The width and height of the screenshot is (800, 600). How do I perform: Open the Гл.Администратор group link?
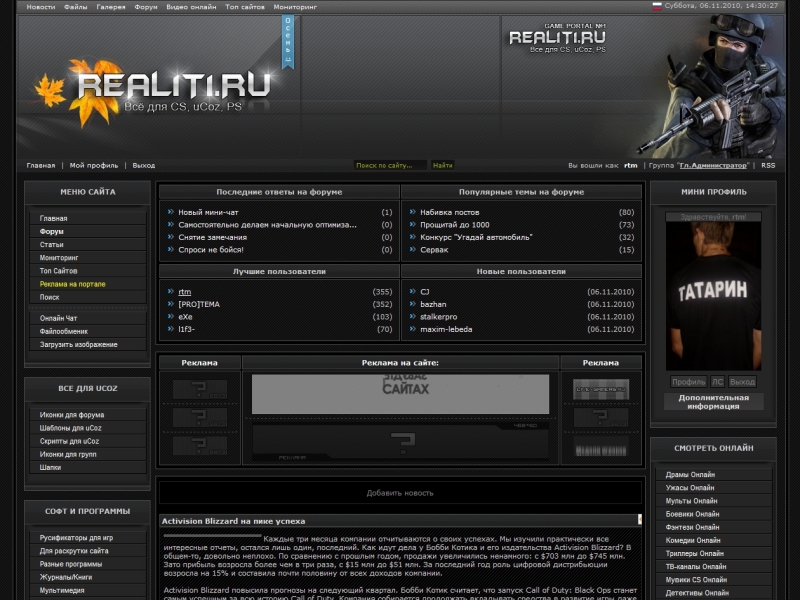pos(713,165)
